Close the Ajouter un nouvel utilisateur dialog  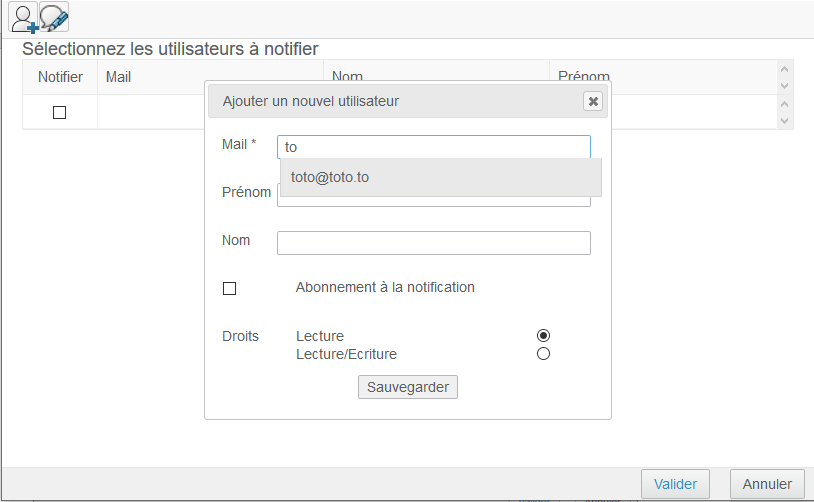coord(593,101)
